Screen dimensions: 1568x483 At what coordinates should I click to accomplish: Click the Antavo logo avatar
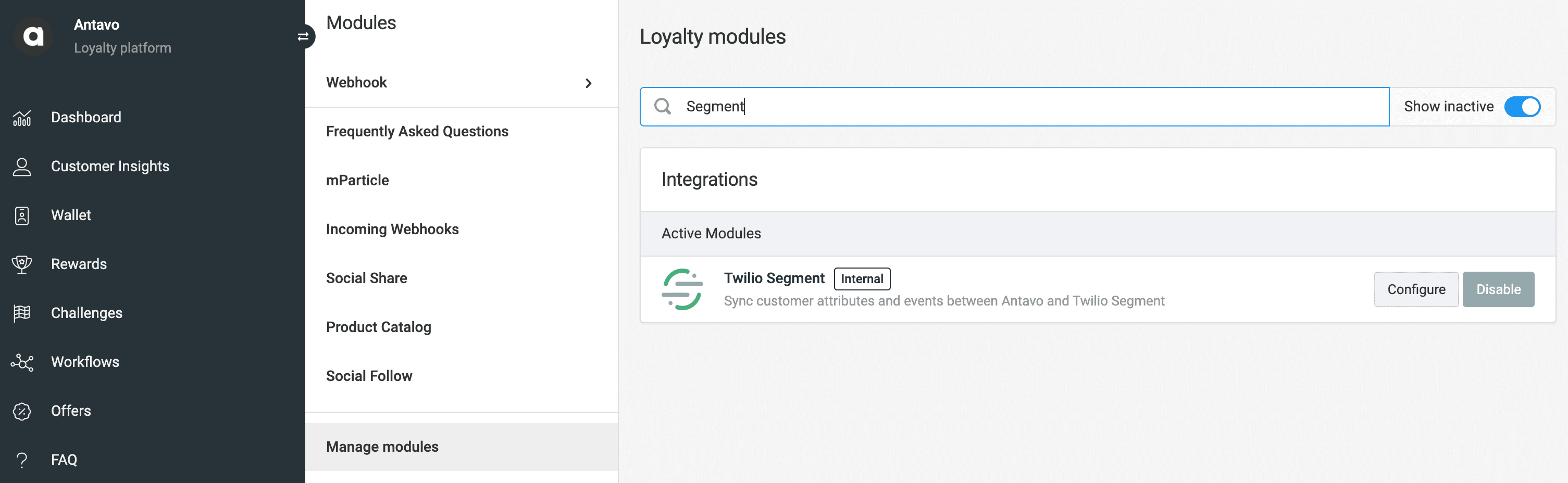[33, 35]
